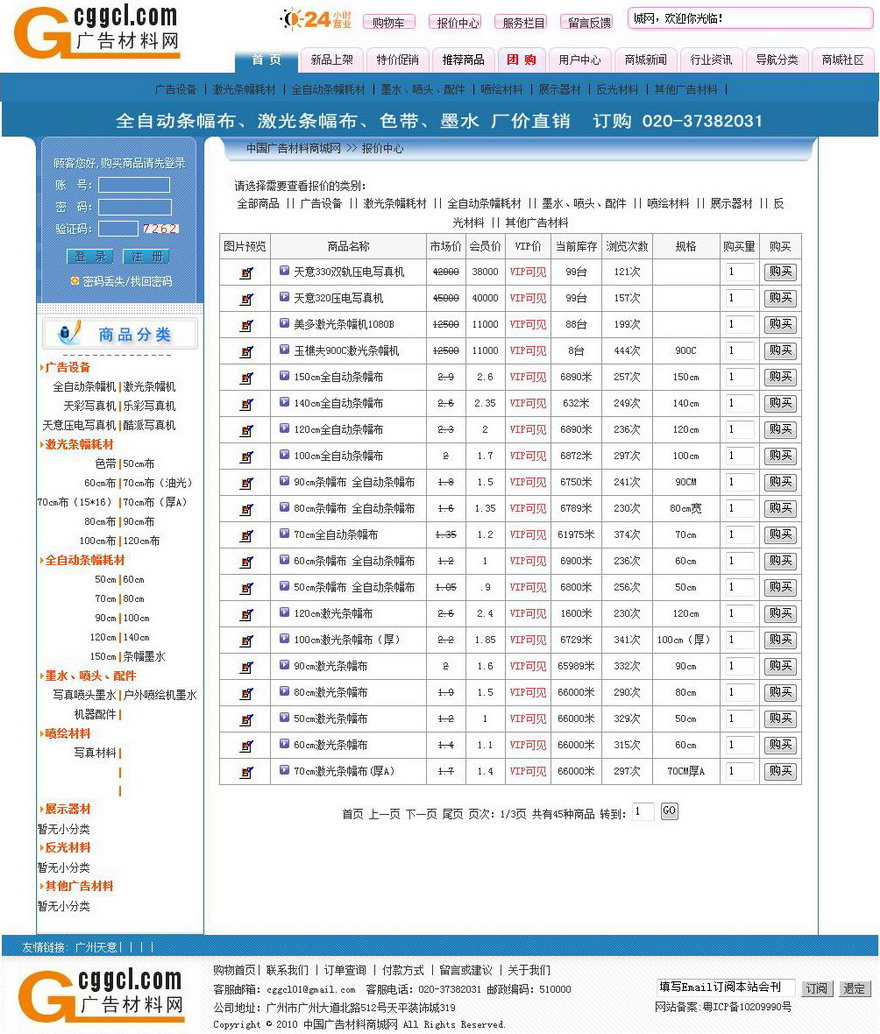This screenshot has width=880, height=1034.
Task: Open image preview icon for 70cm激光条幅布(厚A)
Action: 246,772
